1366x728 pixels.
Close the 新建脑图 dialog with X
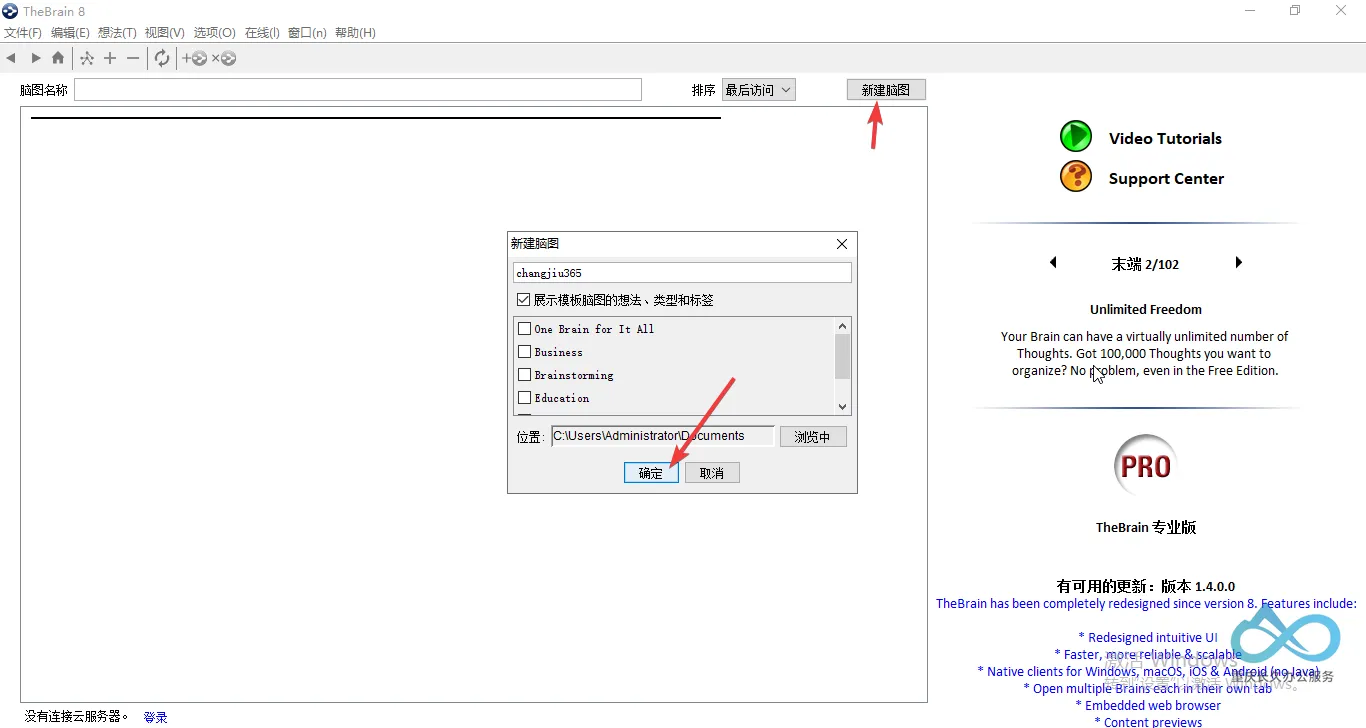[x=842, y=244]
